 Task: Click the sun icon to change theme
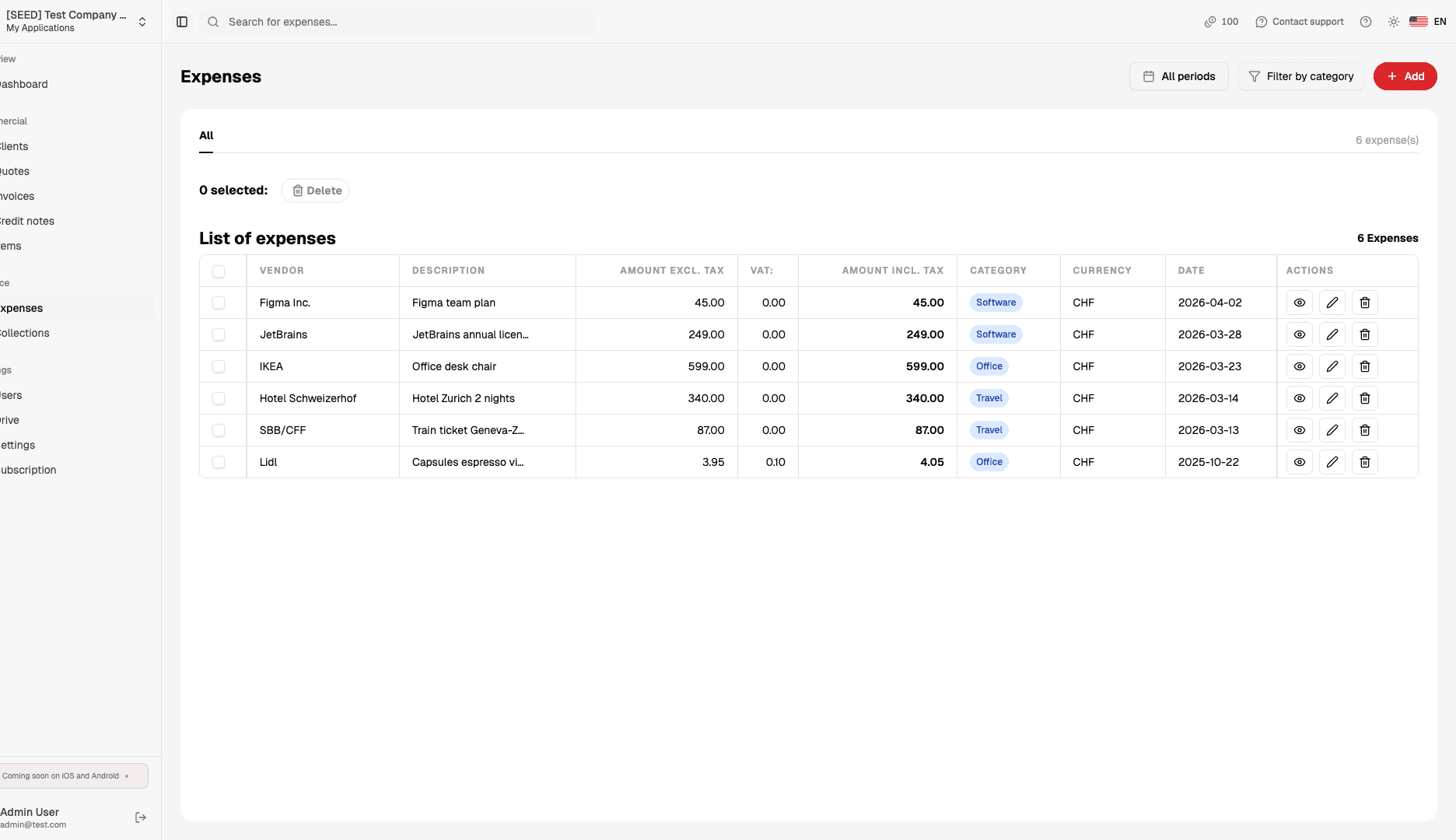pyautogui.click(x=1393, y=22)
